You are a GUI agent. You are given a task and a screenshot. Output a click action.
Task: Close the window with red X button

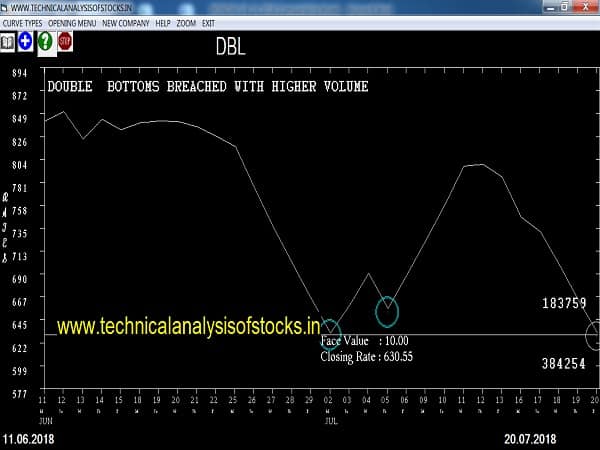pyautogui.click(x=585, y=7)
